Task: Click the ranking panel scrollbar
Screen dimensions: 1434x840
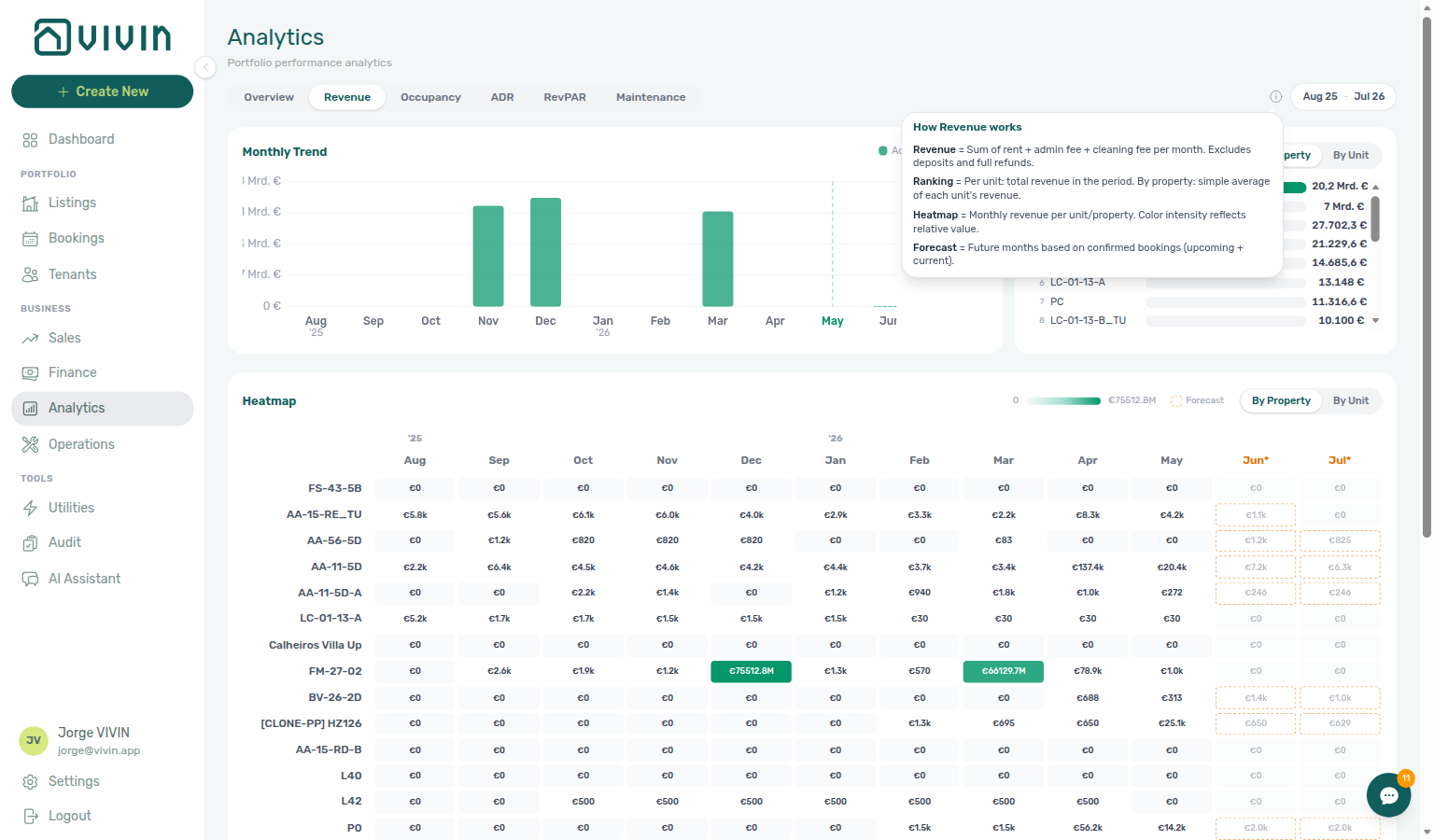Action: point(1375,219)
